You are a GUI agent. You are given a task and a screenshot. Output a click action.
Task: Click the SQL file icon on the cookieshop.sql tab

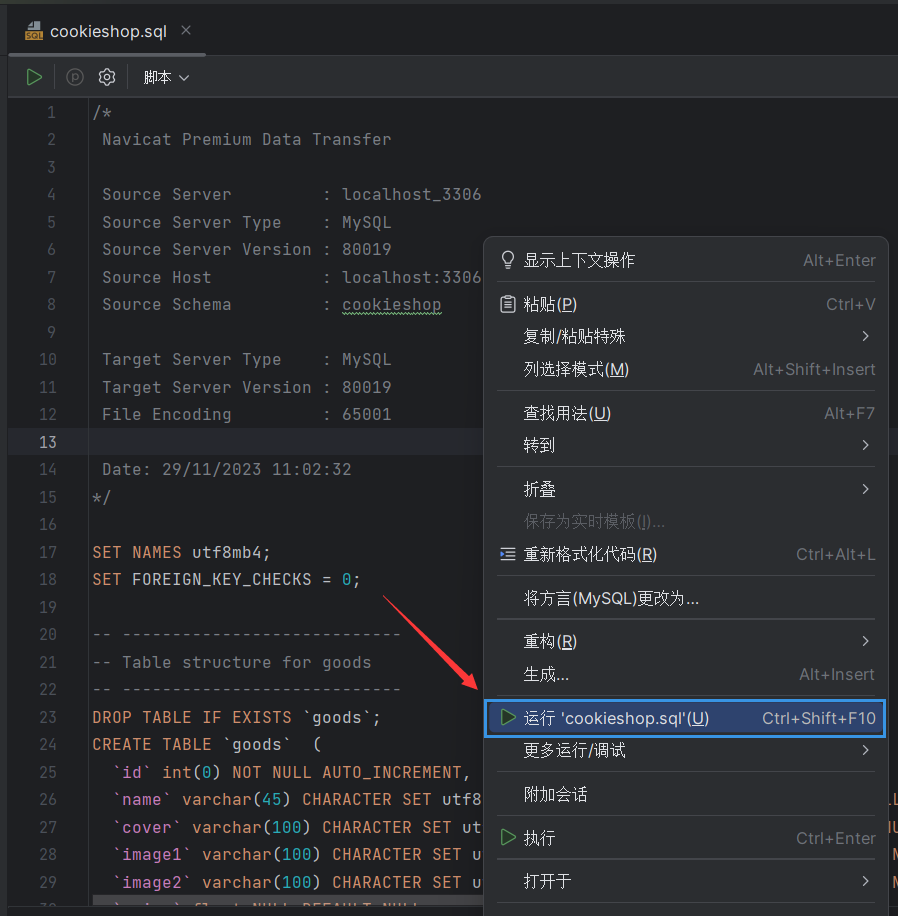(x=33, y=30)
